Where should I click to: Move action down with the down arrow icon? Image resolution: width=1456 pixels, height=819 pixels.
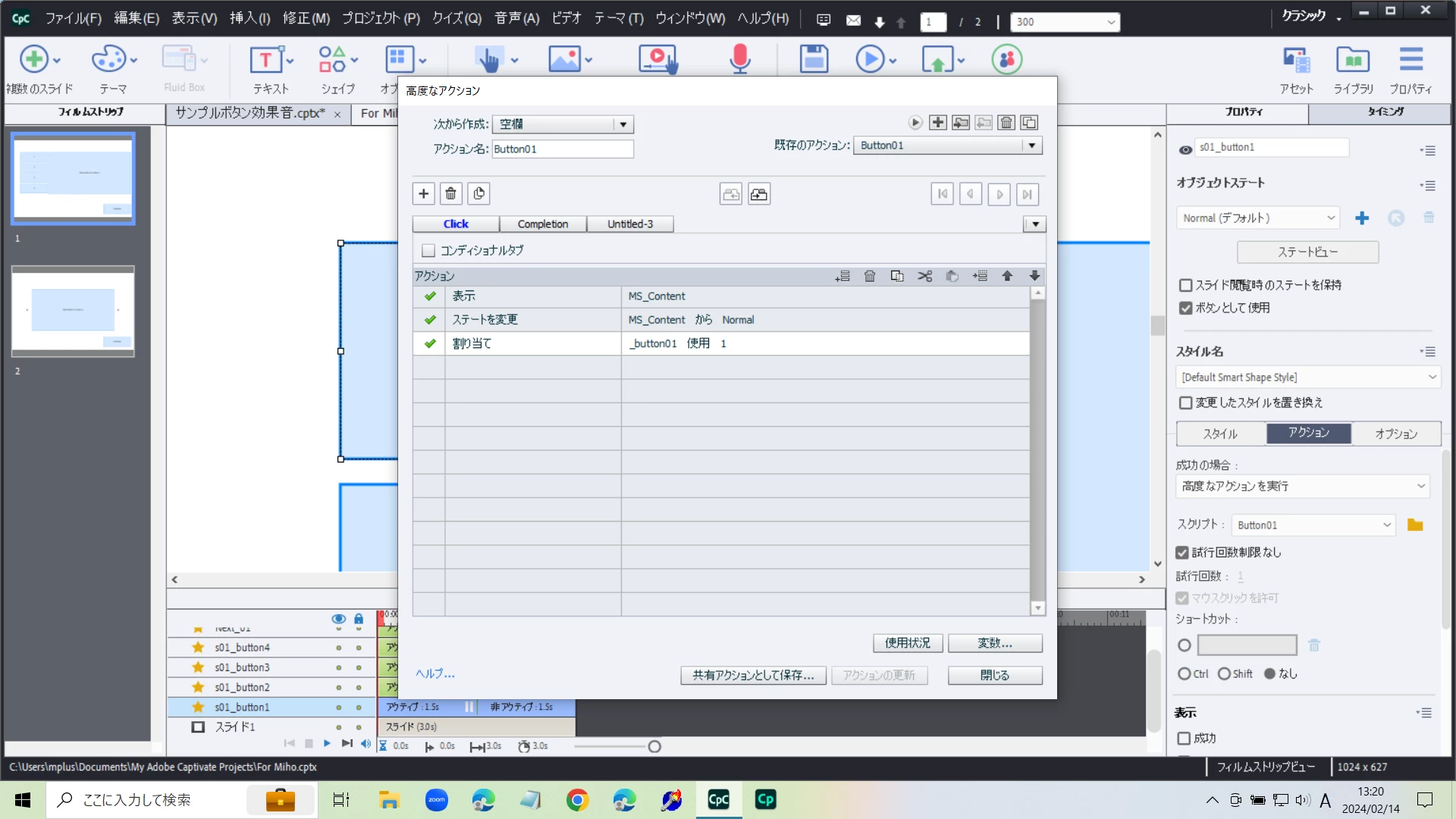click(1034, 276)
